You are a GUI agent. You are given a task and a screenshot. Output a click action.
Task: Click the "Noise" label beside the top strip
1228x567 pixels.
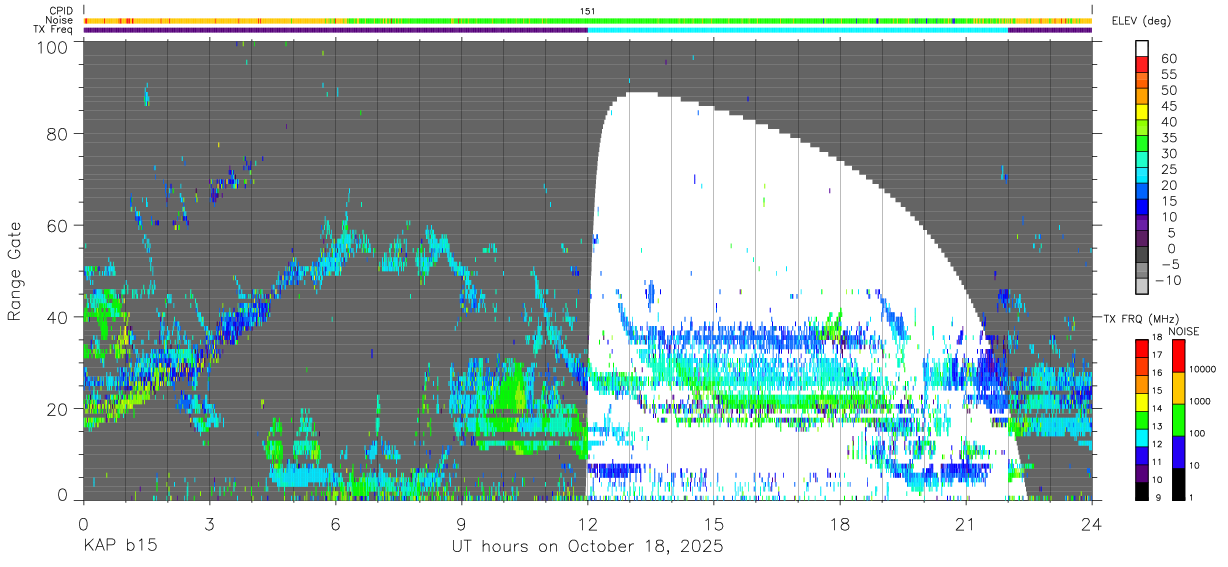(60, 20)
